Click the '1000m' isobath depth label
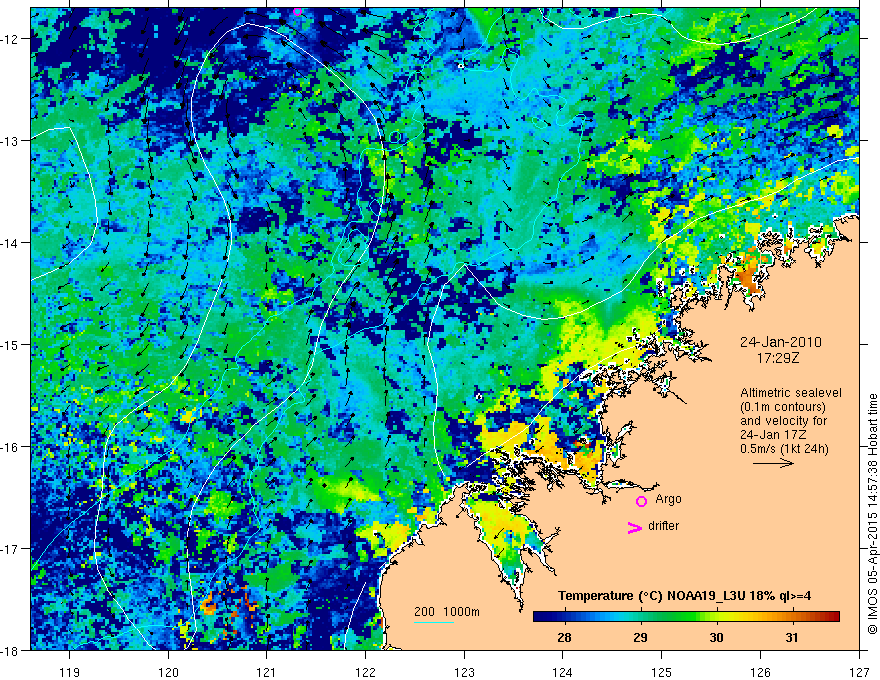The image size is (880, 680). 461,612
